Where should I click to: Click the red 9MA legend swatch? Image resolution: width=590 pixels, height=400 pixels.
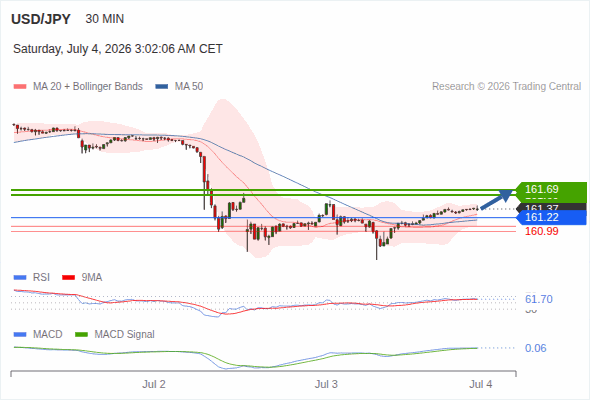pos(68,278)
